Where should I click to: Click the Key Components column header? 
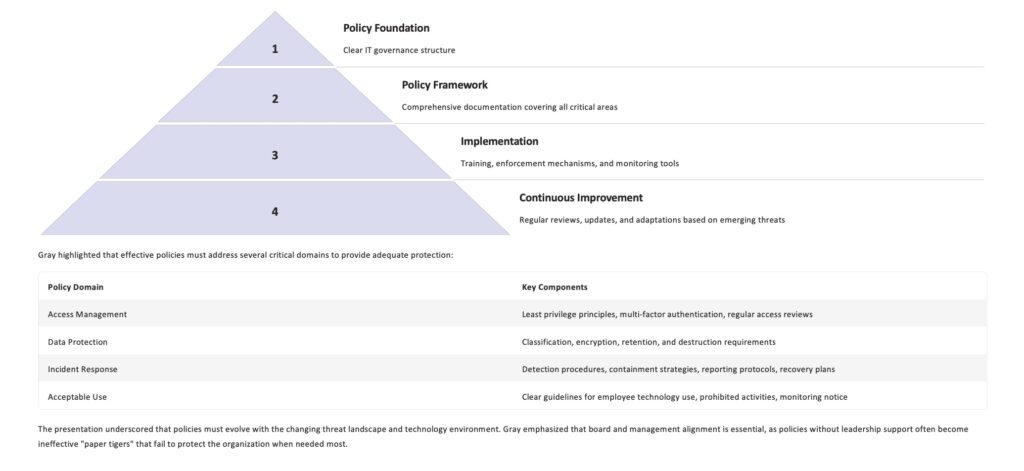[x=554, y=287]
